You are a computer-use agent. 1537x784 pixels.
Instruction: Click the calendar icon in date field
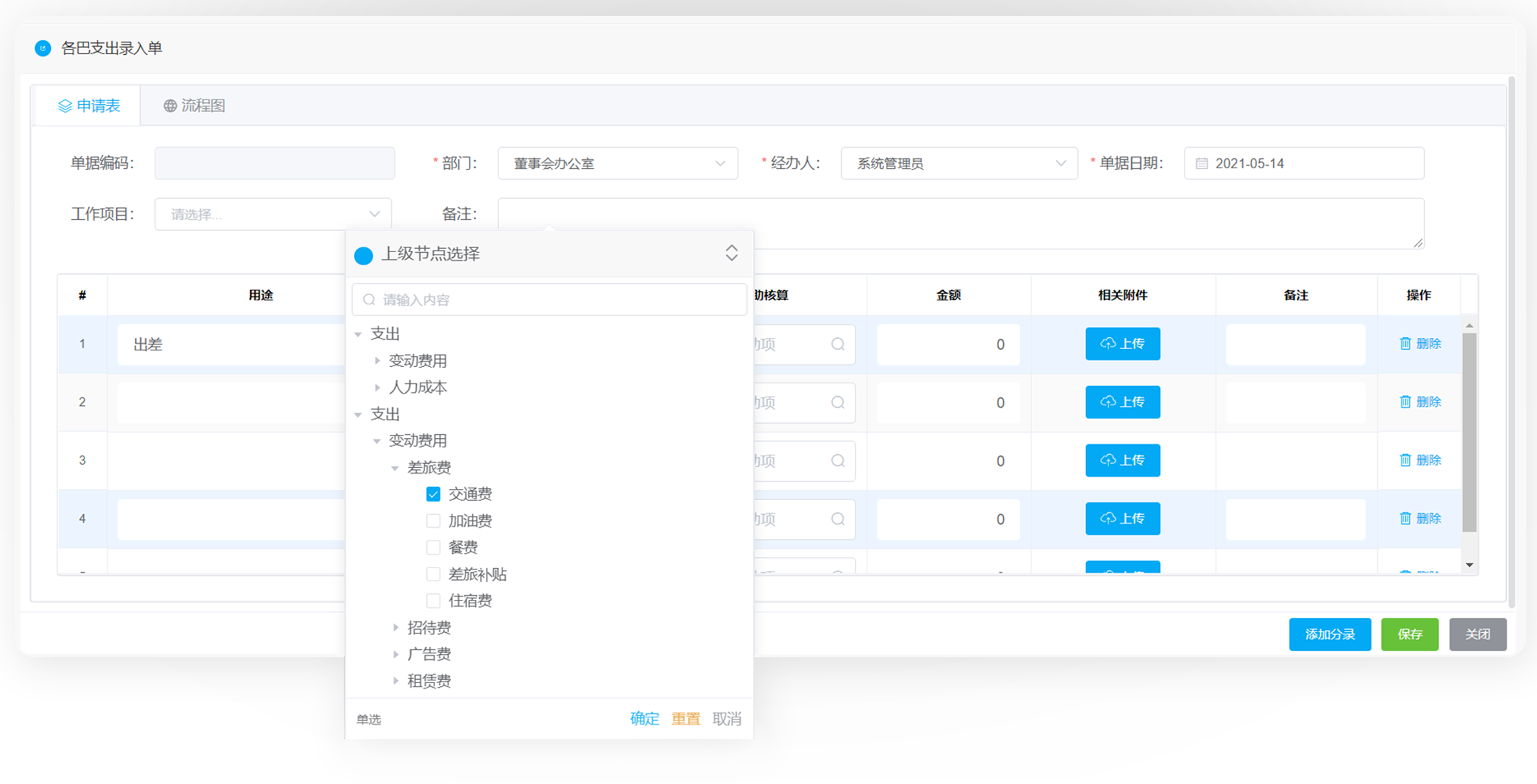point(1202,164)
